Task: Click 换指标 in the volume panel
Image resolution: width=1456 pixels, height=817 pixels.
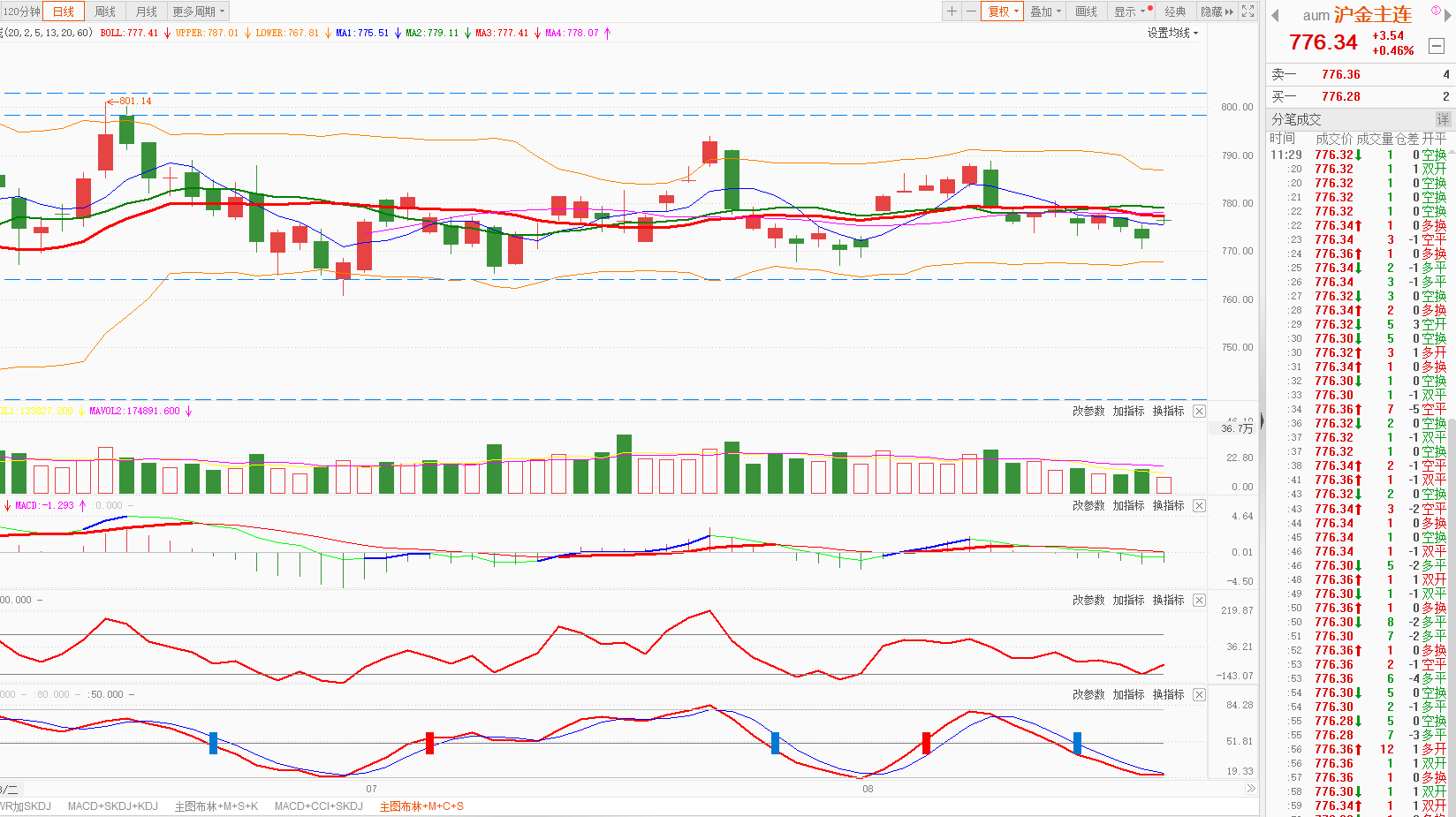Action: coord(1168,411)
